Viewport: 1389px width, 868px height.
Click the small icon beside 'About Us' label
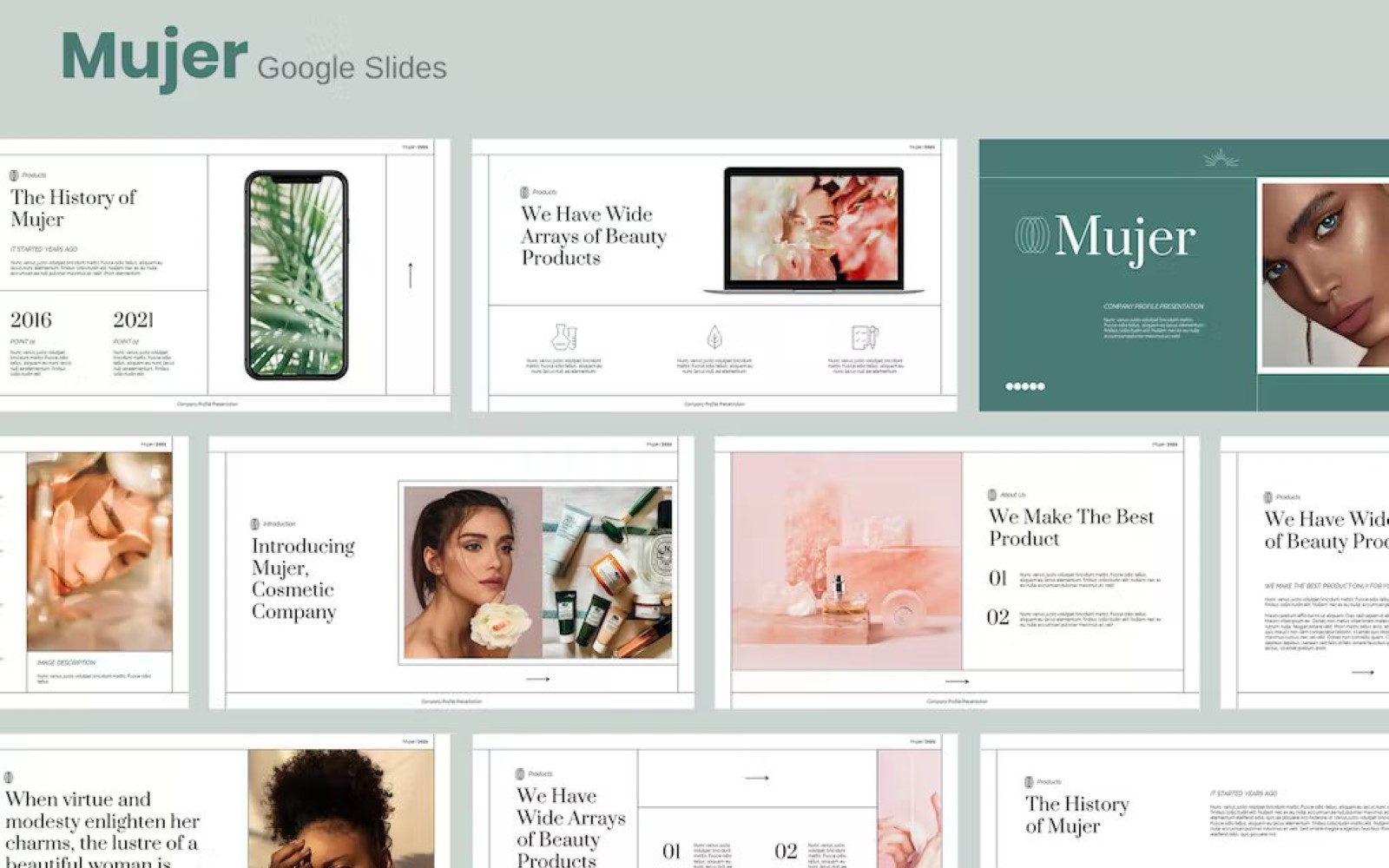[992, 495]
